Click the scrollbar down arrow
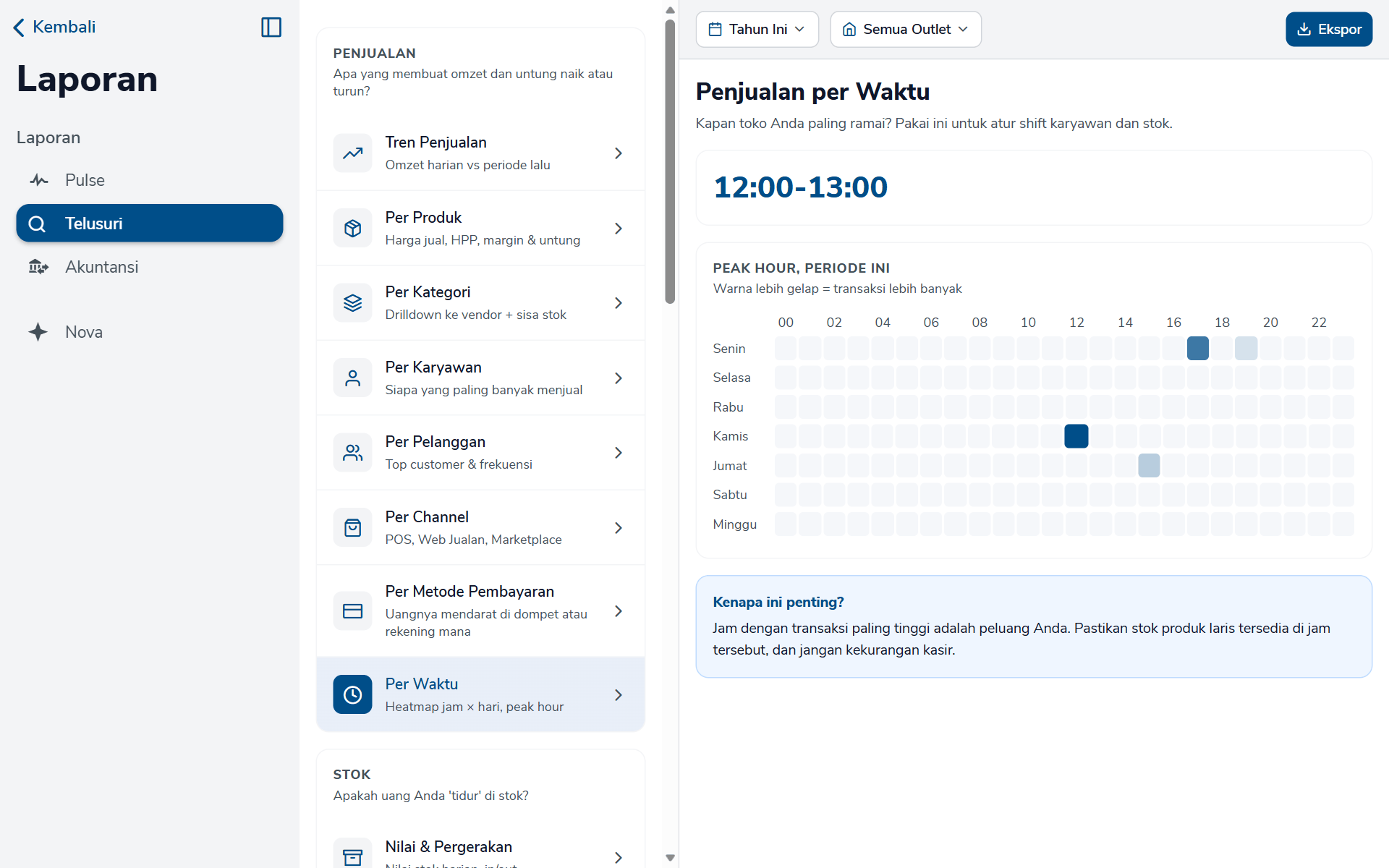The image size is (1389, 868). 670,858
